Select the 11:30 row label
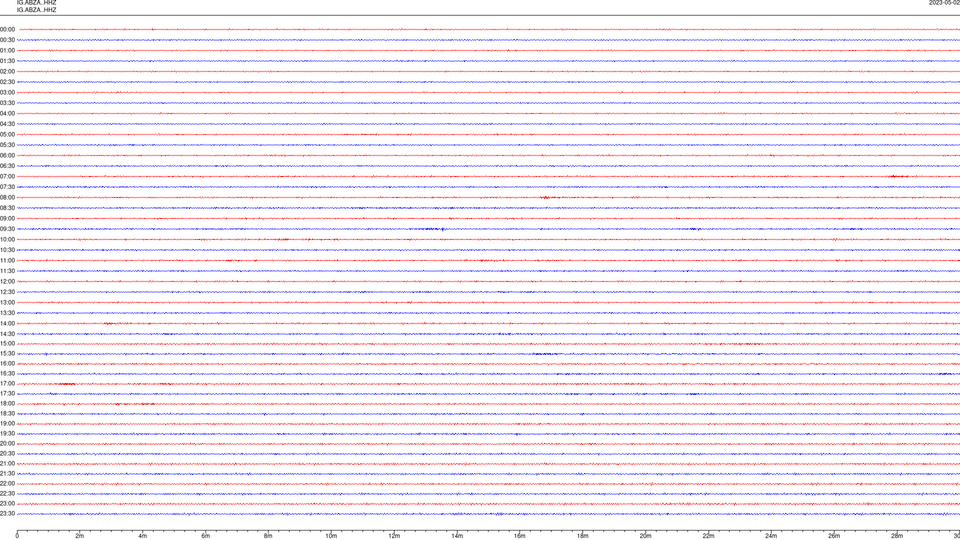 7,271
